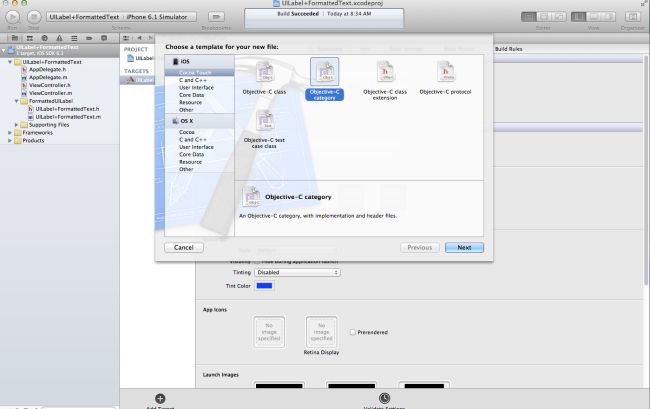Open the blue Tint Color swatch
The width and height of the screenshot is (650, 409).
(x=264, y=286)
